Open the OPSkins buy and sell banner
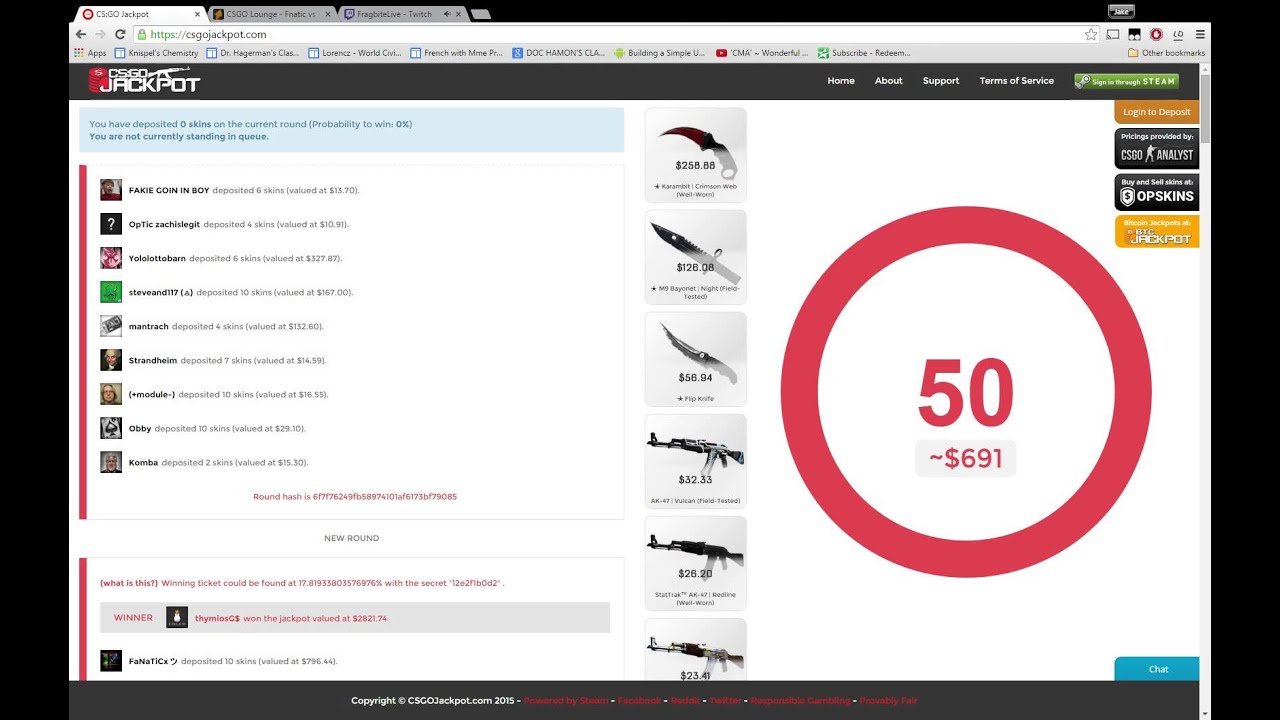 [x=1156, y=192]
